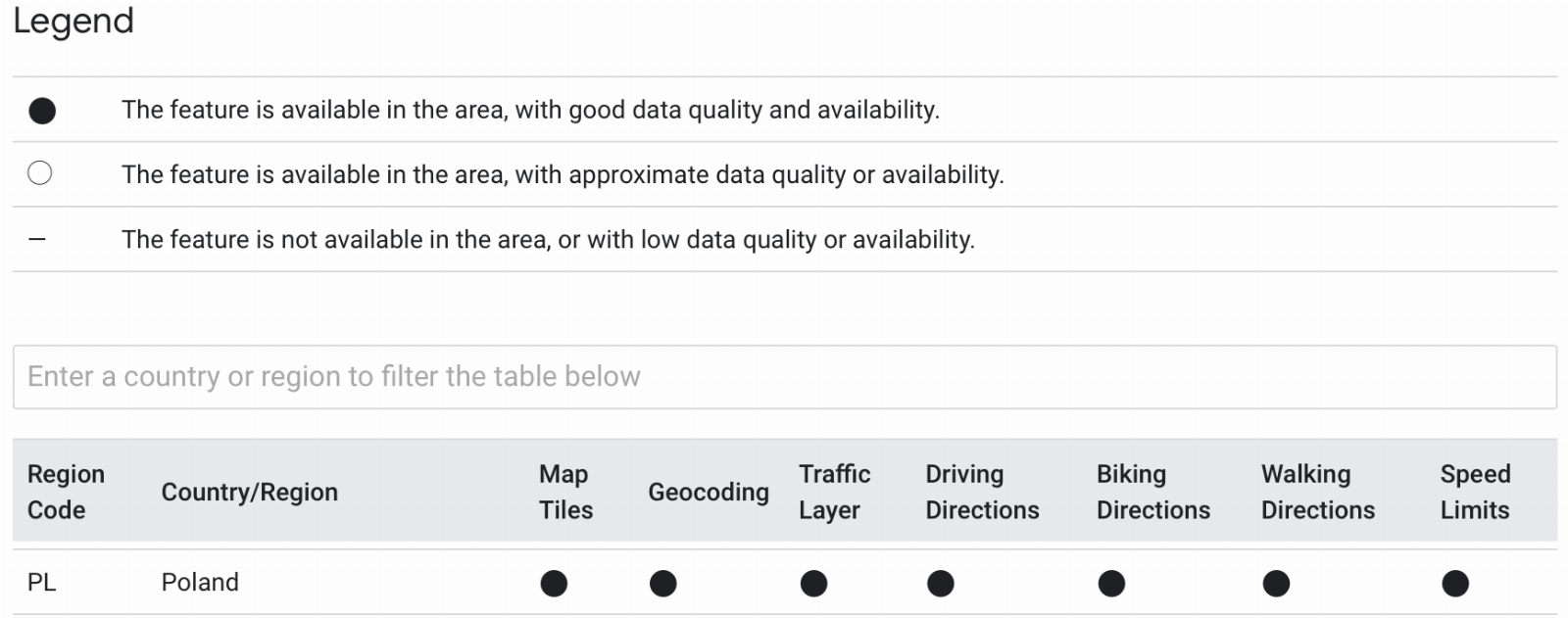Viewport: 1568px width, 618px height.
Task: Click Poland's Traffic Layer availability dot
Action: pyautogui.click(x=813, y=584)
